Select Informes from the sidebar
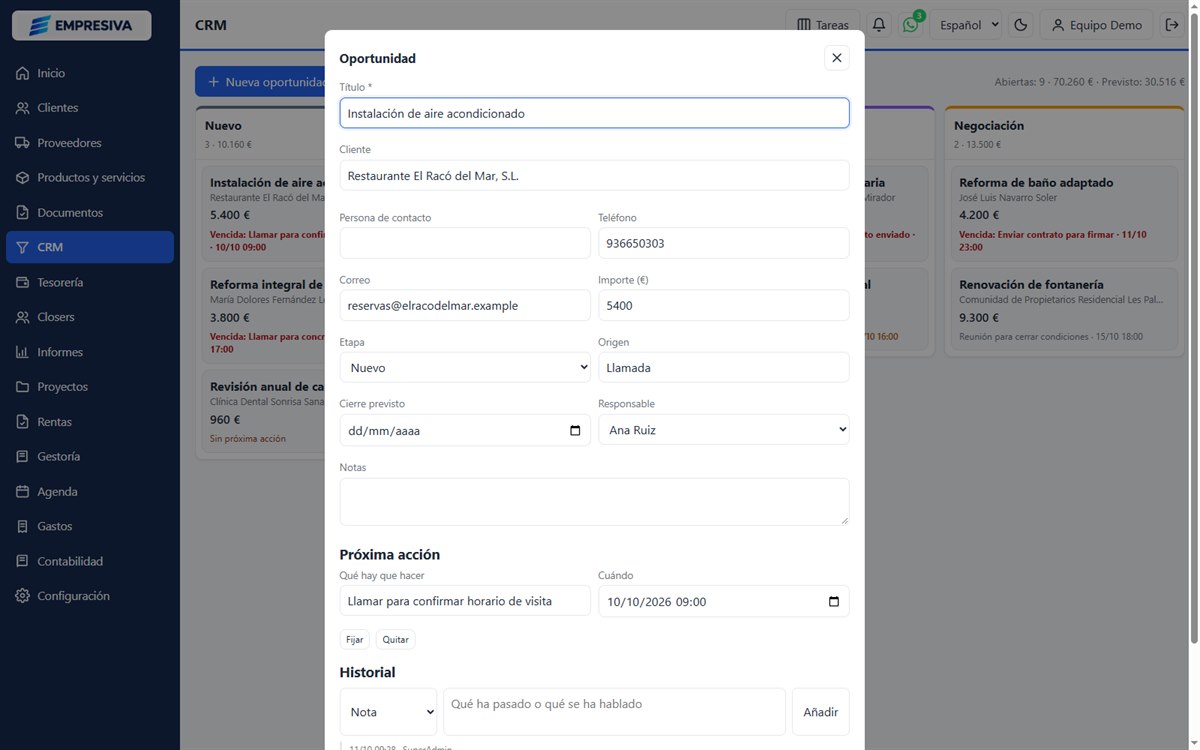 click(90, 352)
